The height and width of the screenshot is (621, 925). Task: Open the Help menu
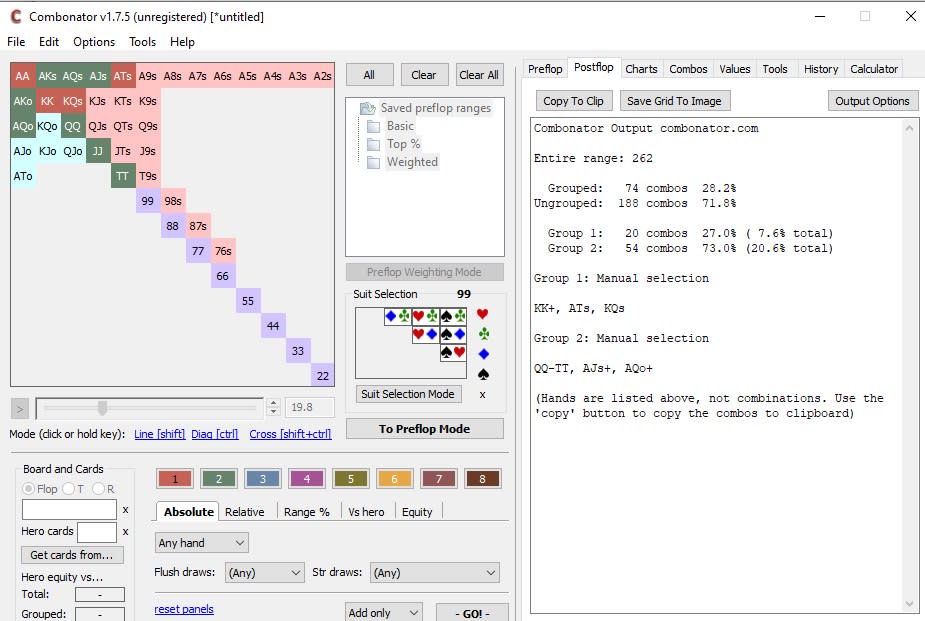[182, 42]
